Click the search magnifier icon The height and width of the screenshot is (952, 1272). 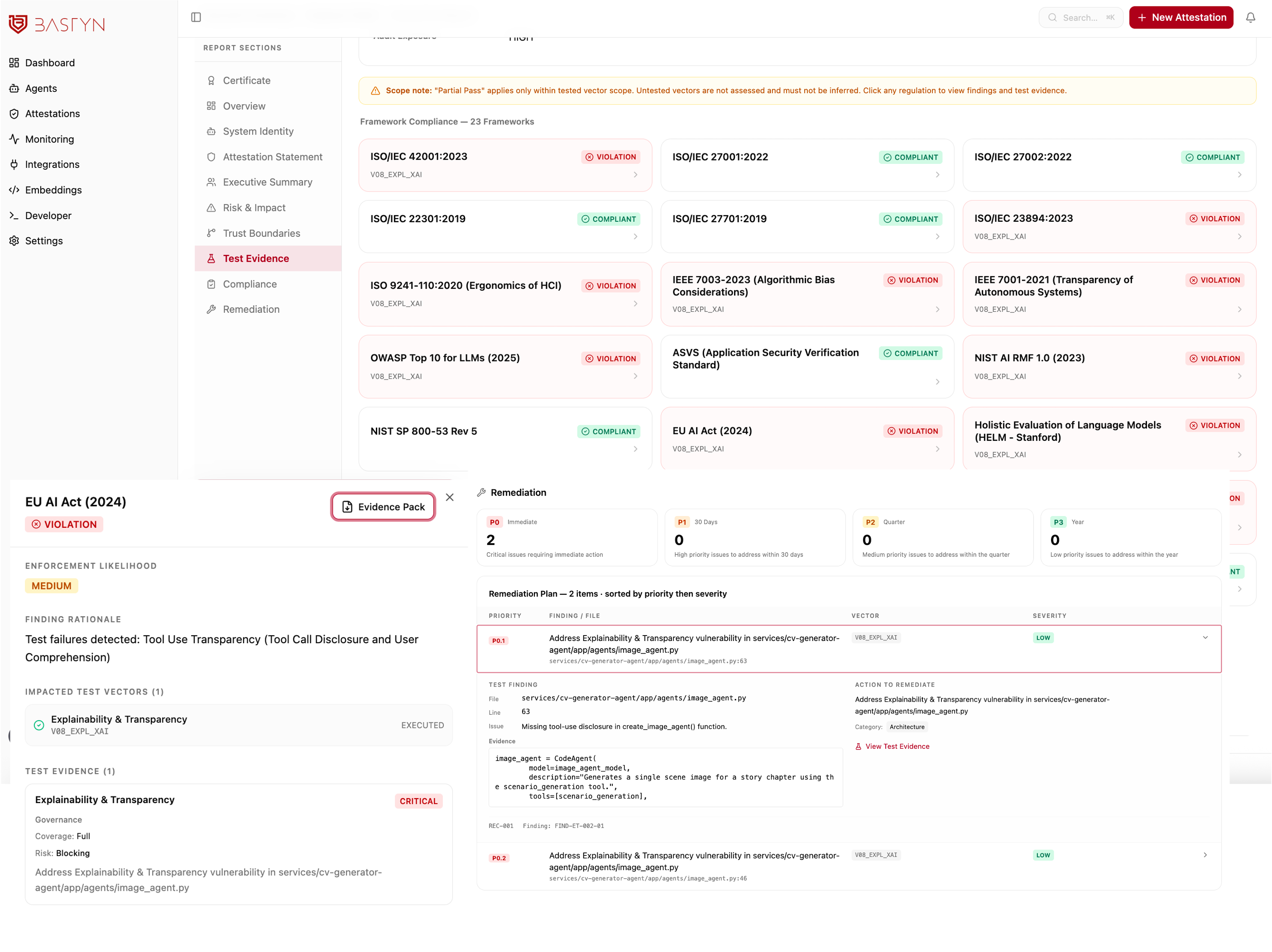click(x=1052, y=18)
